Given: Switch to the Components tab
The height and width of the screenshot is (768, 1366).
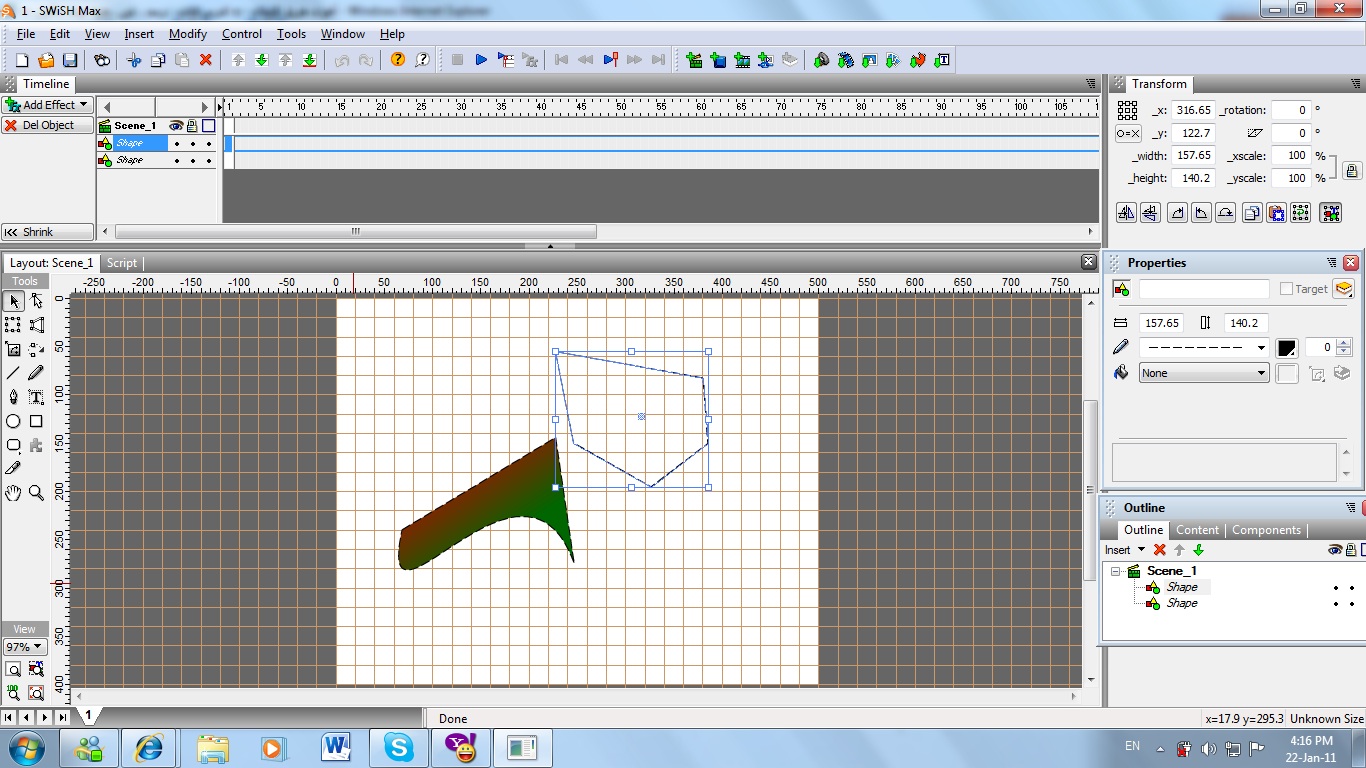Looking at the screenshot, I should click(1266, 530).
